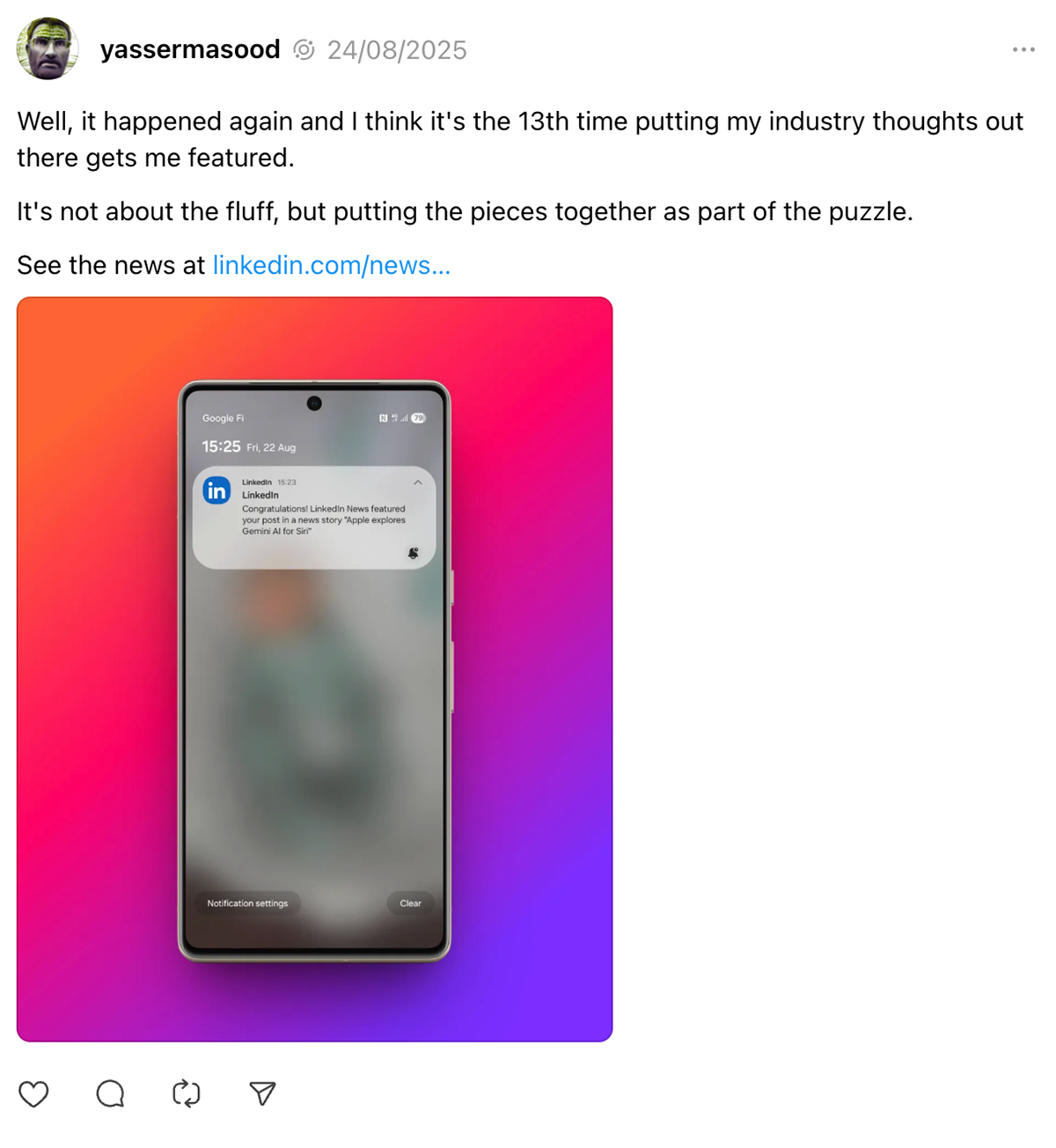Open replies with the comment bubble icon
Viewport: 1056px width, 1148px height.
pyautogui.click(x=110, y=1093)
